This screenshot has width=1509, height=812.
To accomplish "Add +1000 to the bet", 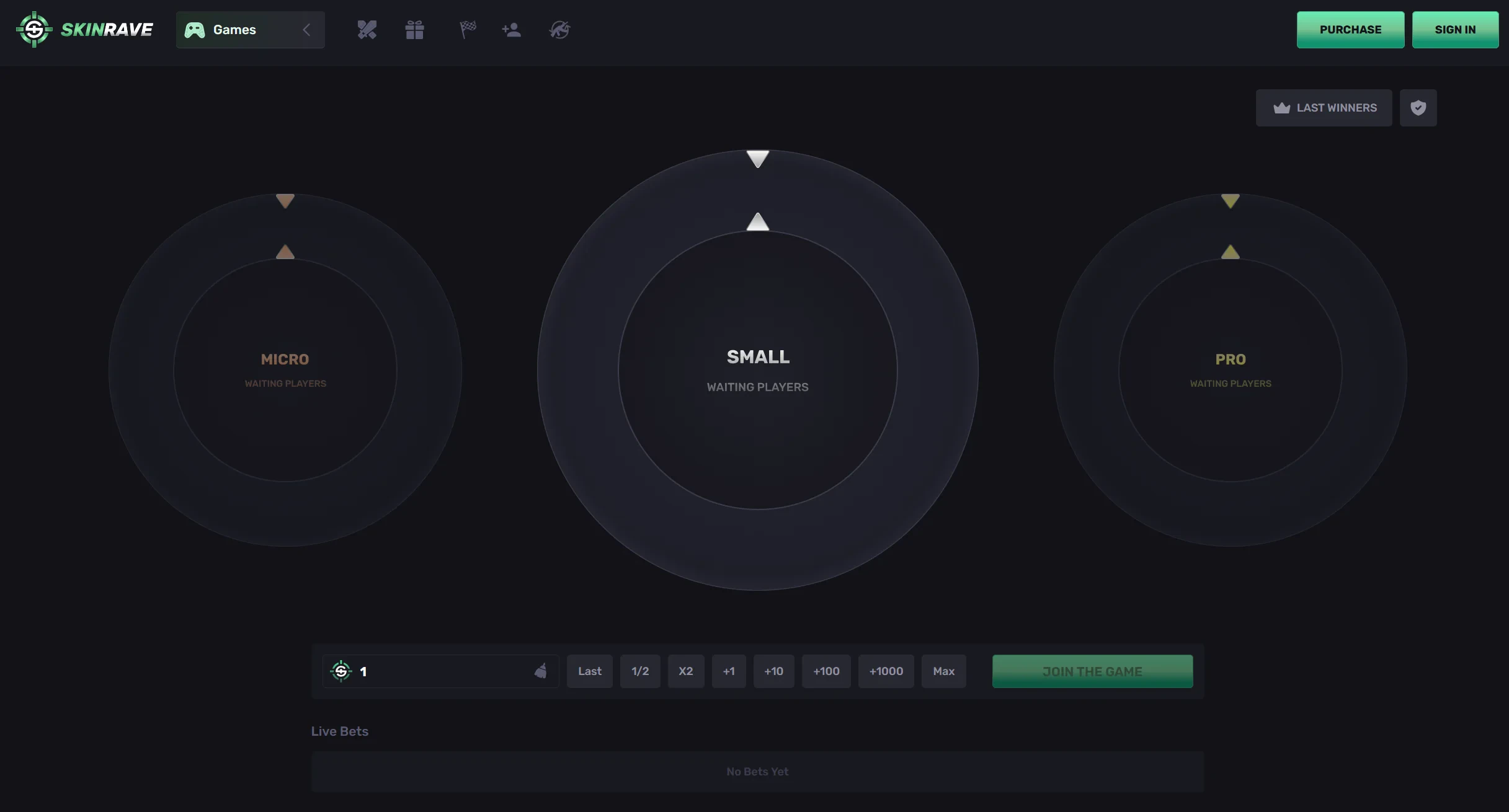I will click(x=886, y=671).
